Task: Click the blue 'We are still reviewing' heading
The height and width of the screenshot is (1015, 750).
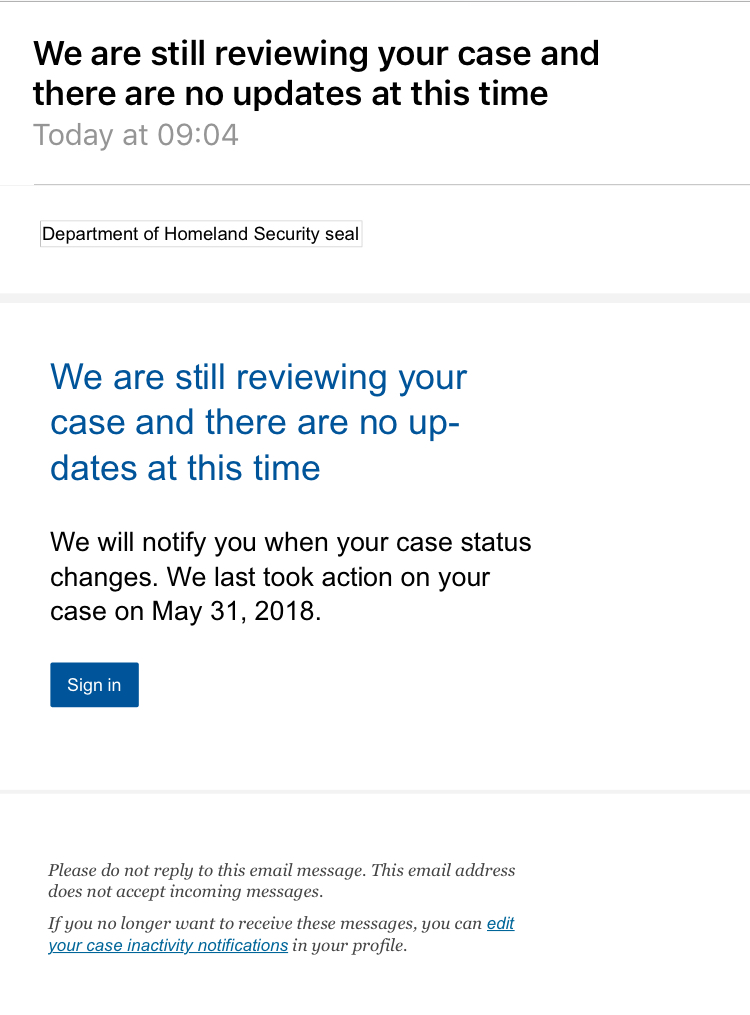Action: (x=258, y=422)
